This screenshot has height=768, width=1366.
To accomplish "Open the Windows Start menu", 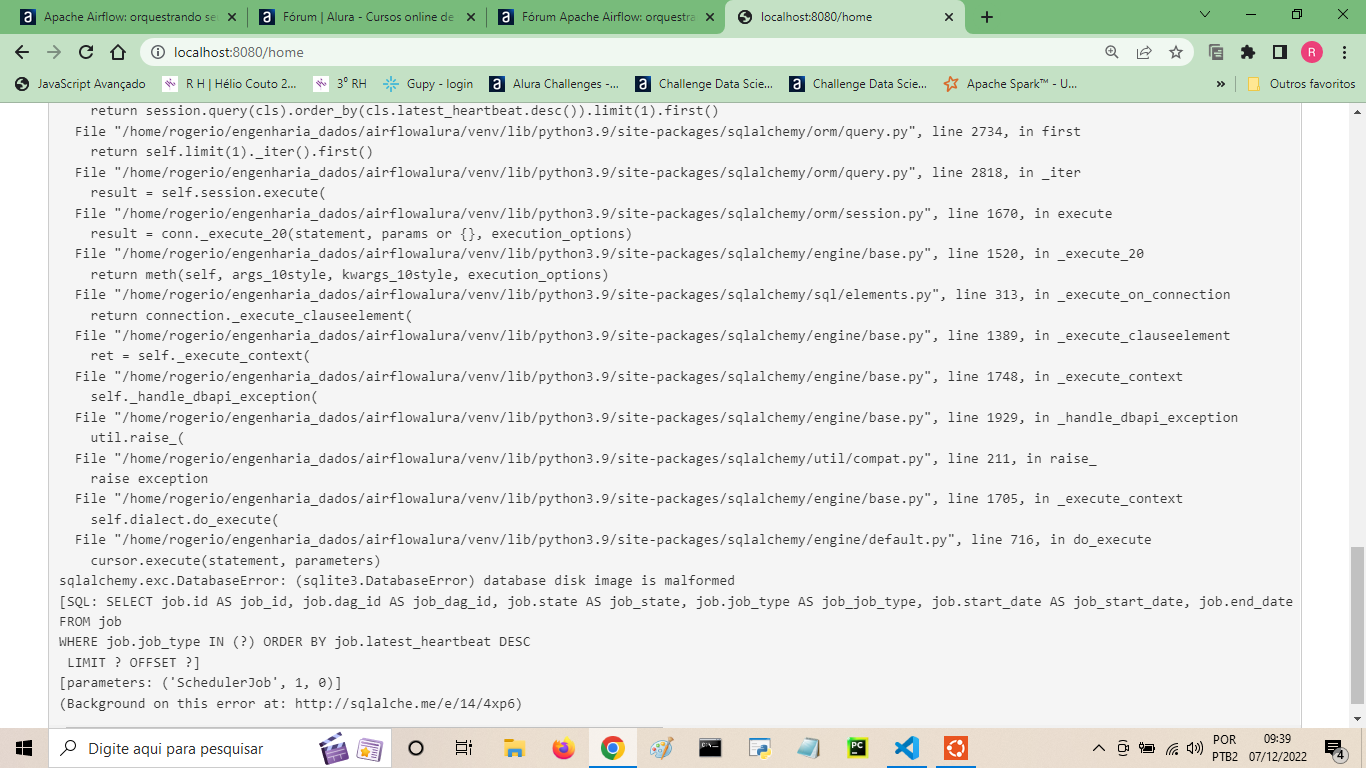I will pos(24,748).
